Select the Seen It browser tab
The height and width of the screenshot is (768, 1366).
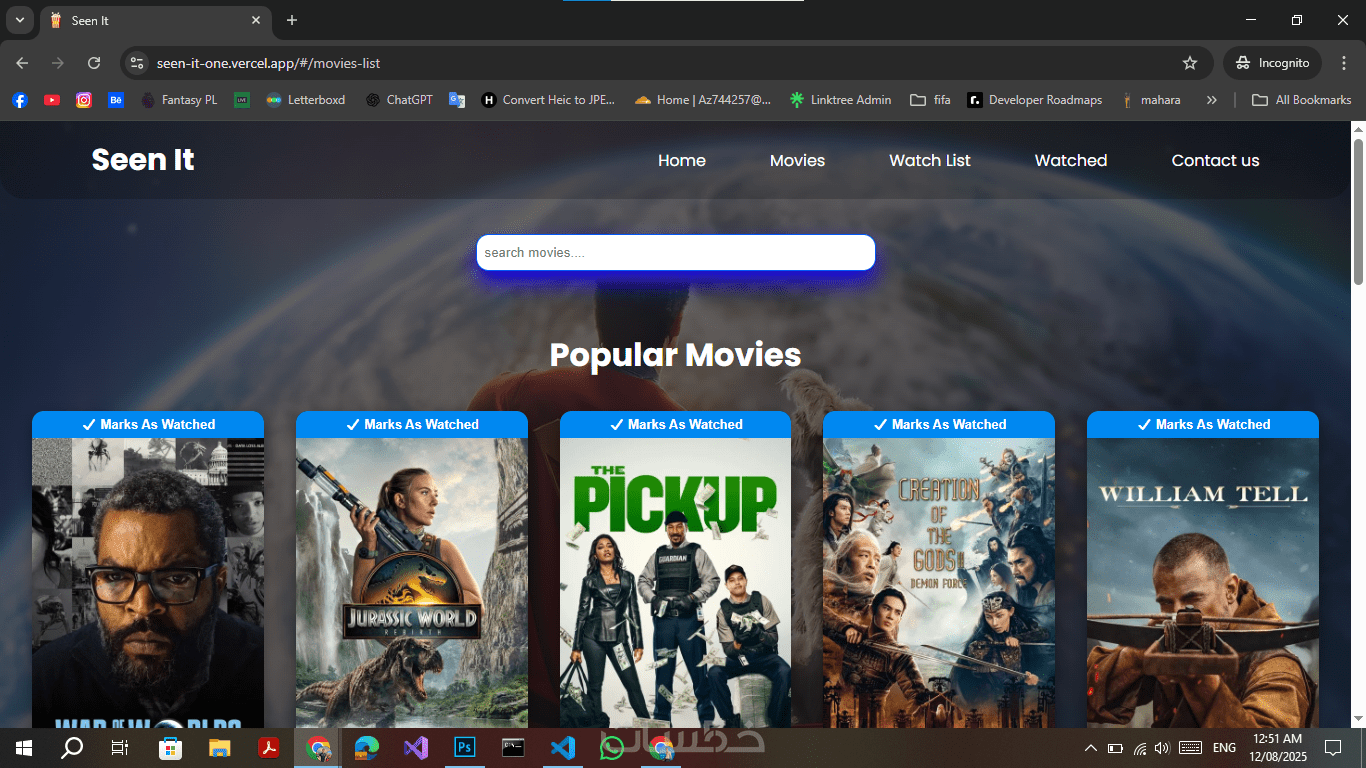pyautogui.click(x=155, y=20)
